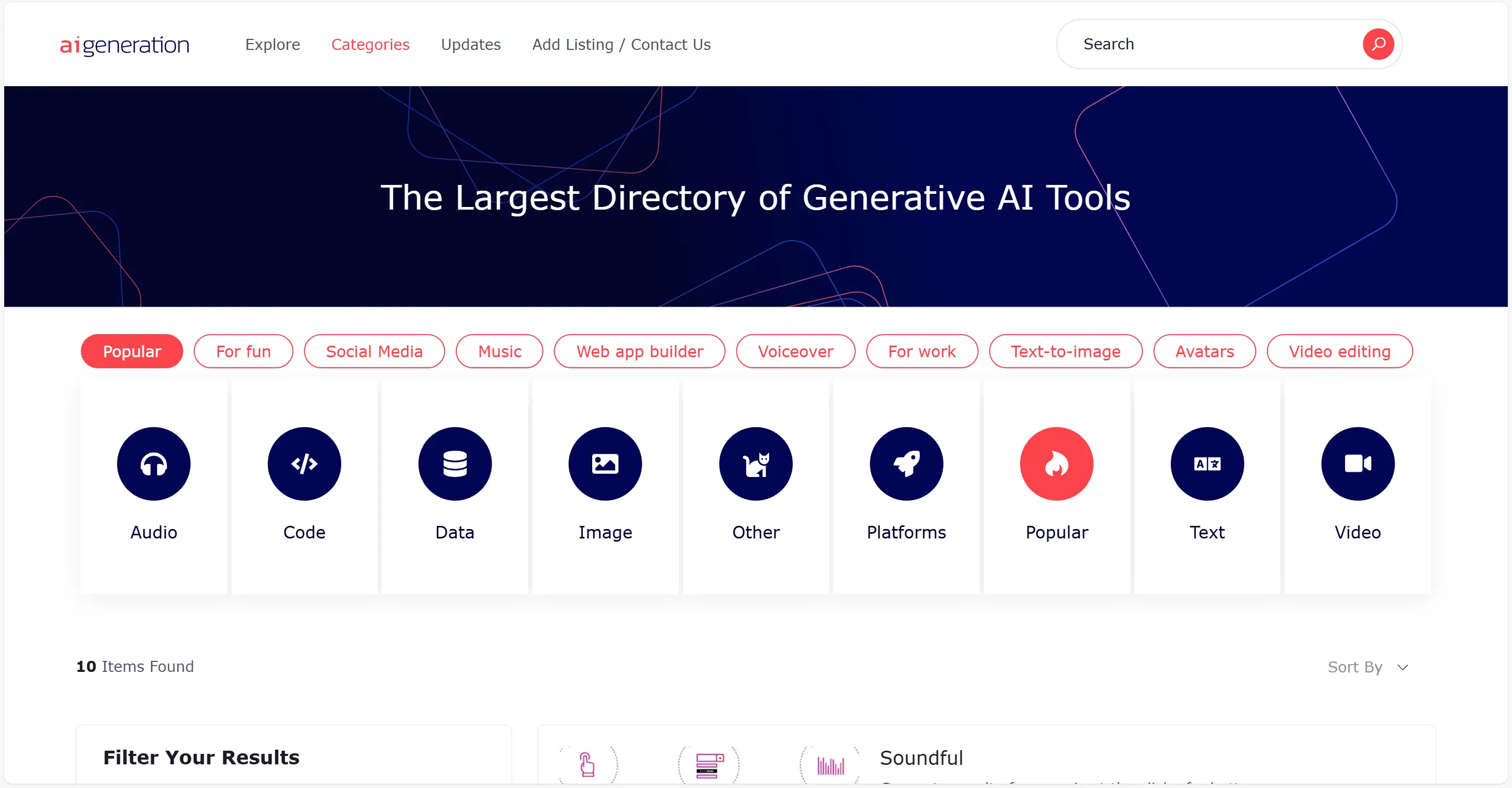Open the Categories menu
This screenshot has height=788, width=1512.
point(370,45)
